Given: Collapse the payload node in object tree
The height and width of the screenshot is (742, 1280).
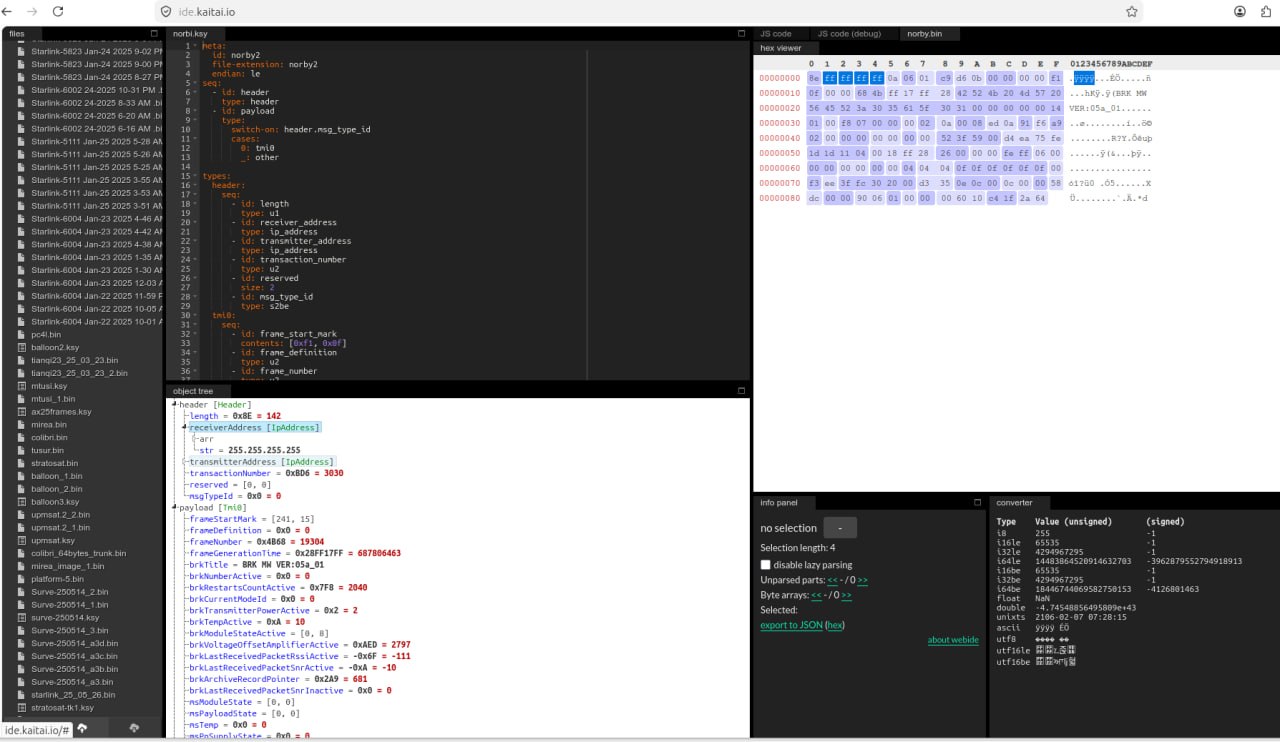Looking at the screenshot, I should [174, 508].
